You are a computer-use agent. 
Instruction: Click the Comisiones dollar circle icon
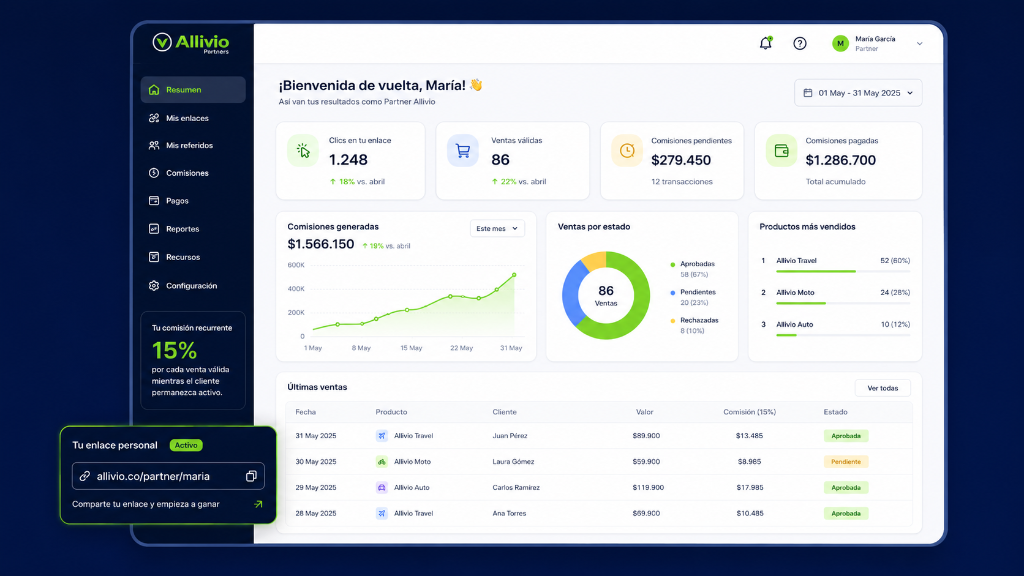(x=153, y=173)
